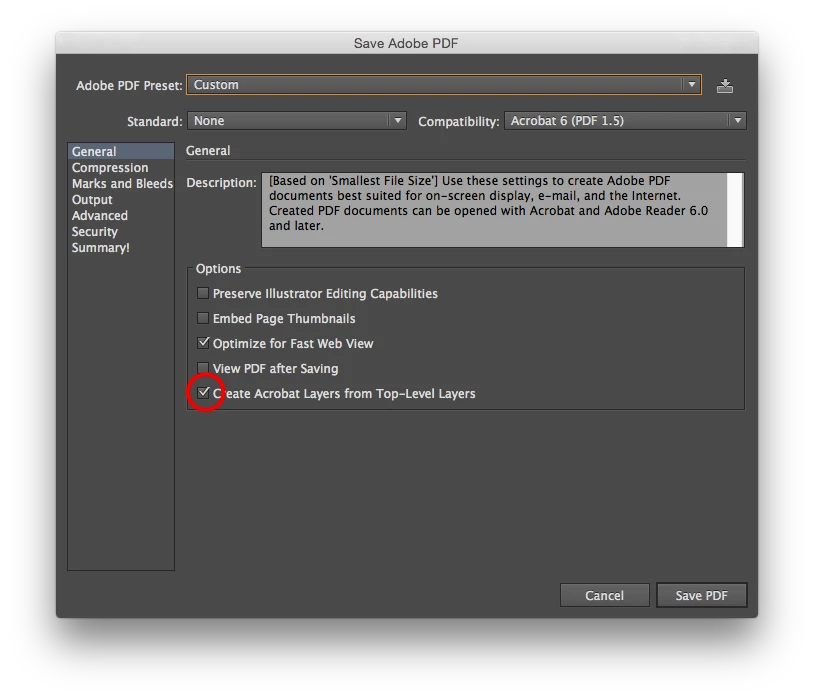Select the General category in the sidebar

(120, 152)
